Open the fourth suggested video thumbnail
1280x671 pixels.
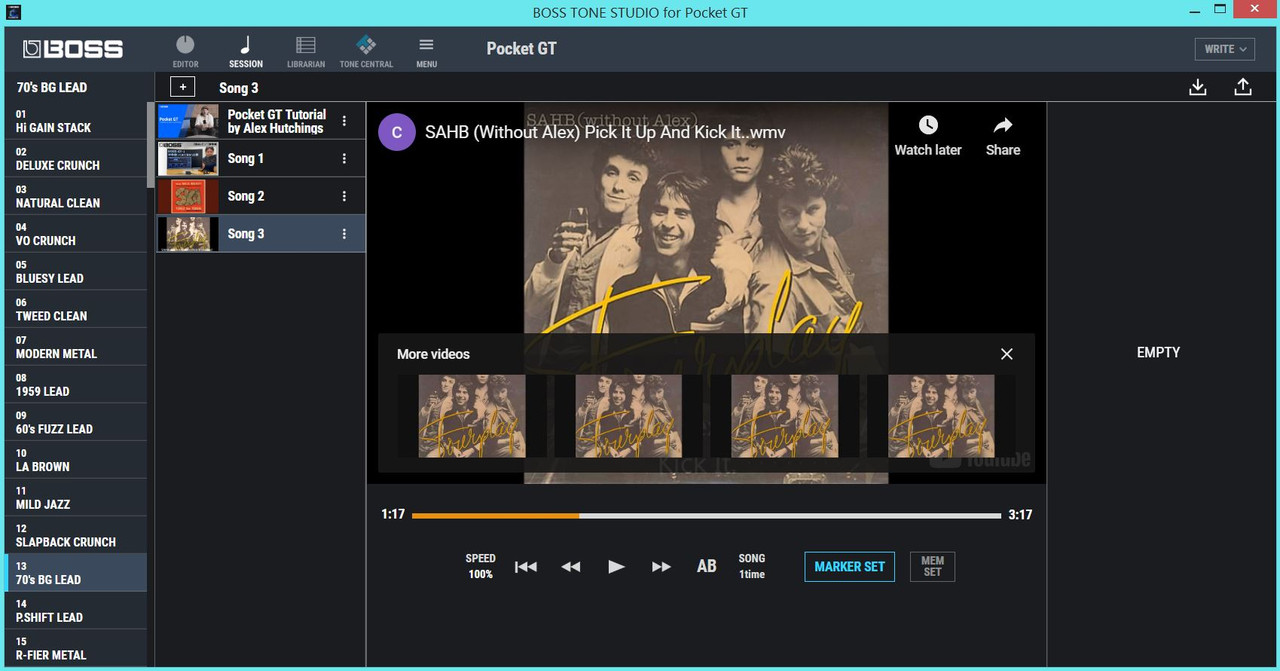[x=941, y=416]
